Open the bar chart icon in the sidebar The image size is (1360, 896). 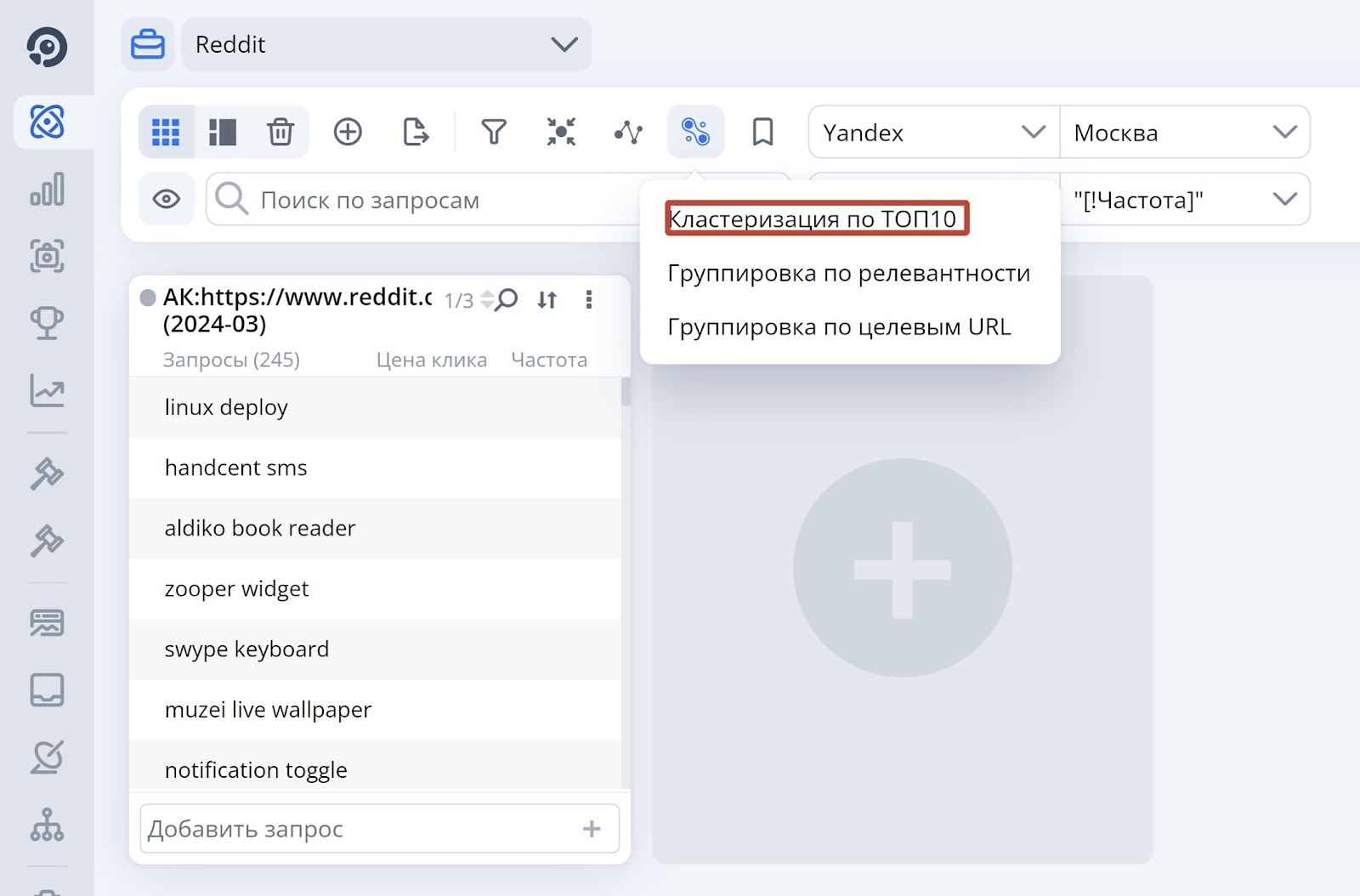pos(47,190)
